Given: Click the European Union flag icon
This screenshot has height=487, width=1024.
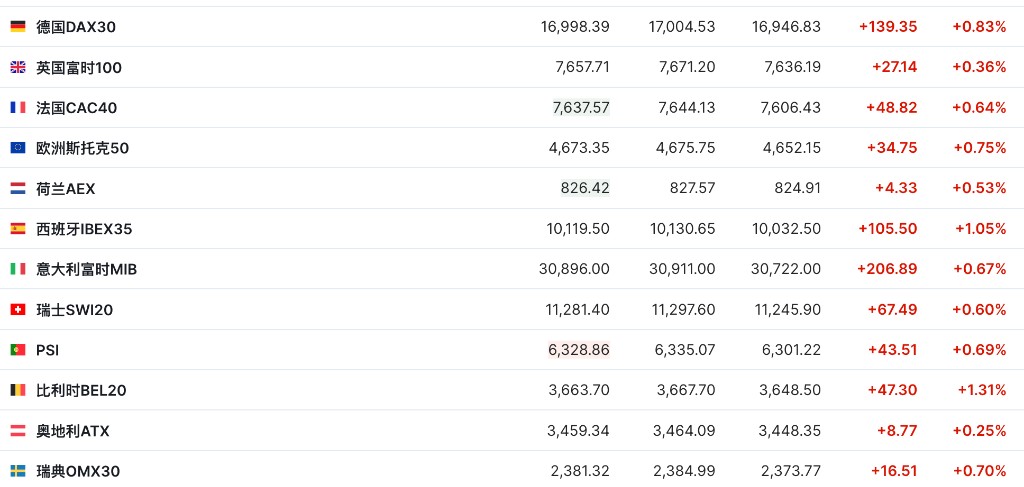Looking at the screenshot, I should (18, 148).
